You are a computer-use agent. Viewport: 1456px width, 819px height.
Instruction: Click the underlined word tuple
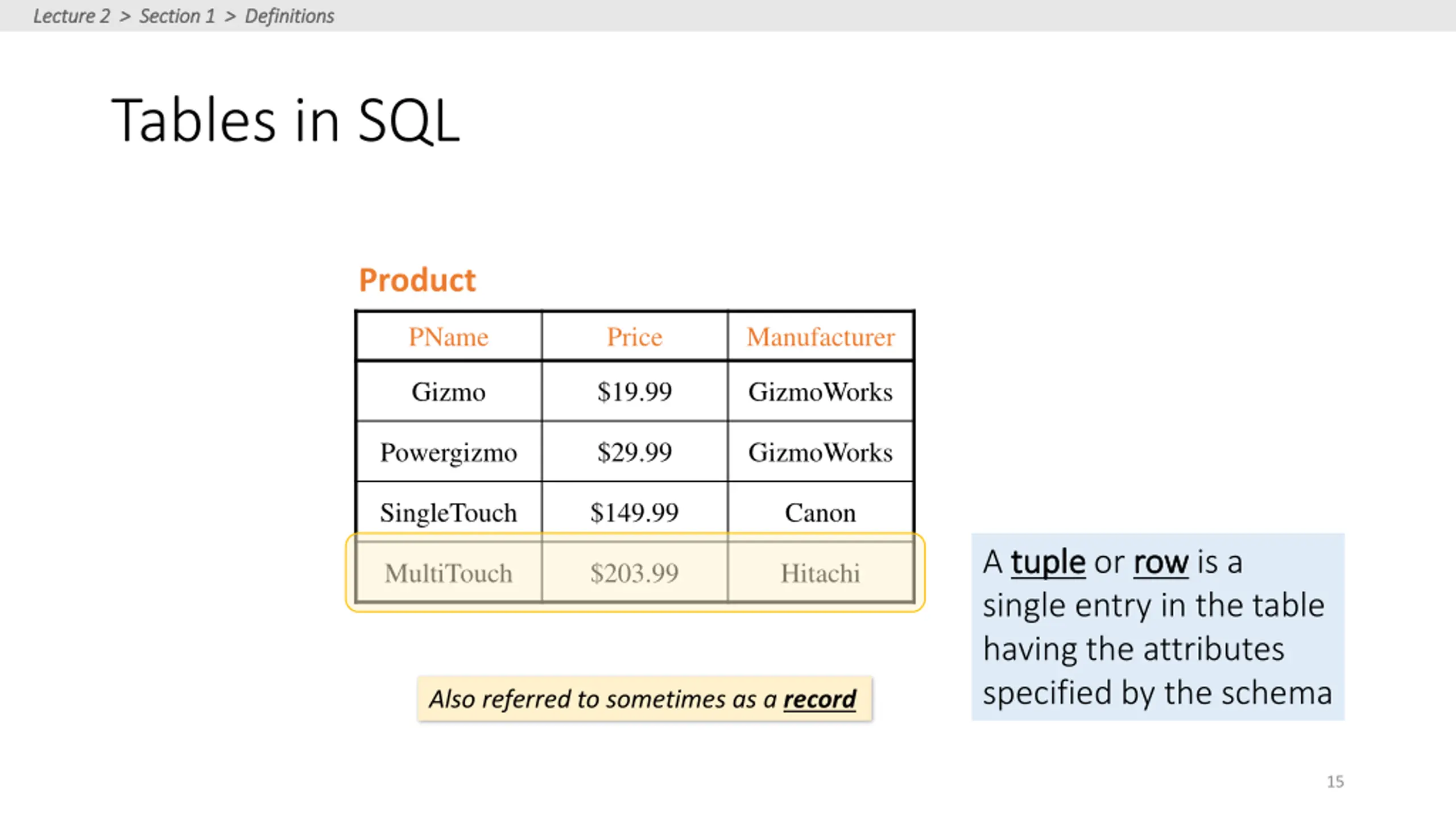[x=1048, y=562]
